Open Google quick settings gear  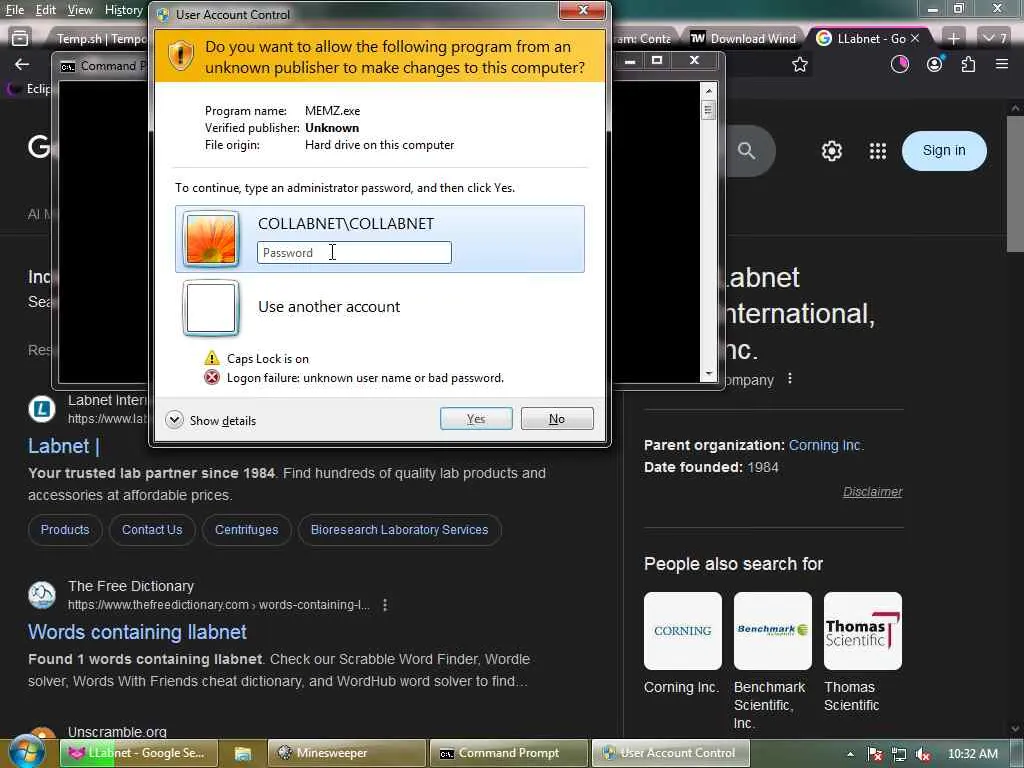(831, 151)
